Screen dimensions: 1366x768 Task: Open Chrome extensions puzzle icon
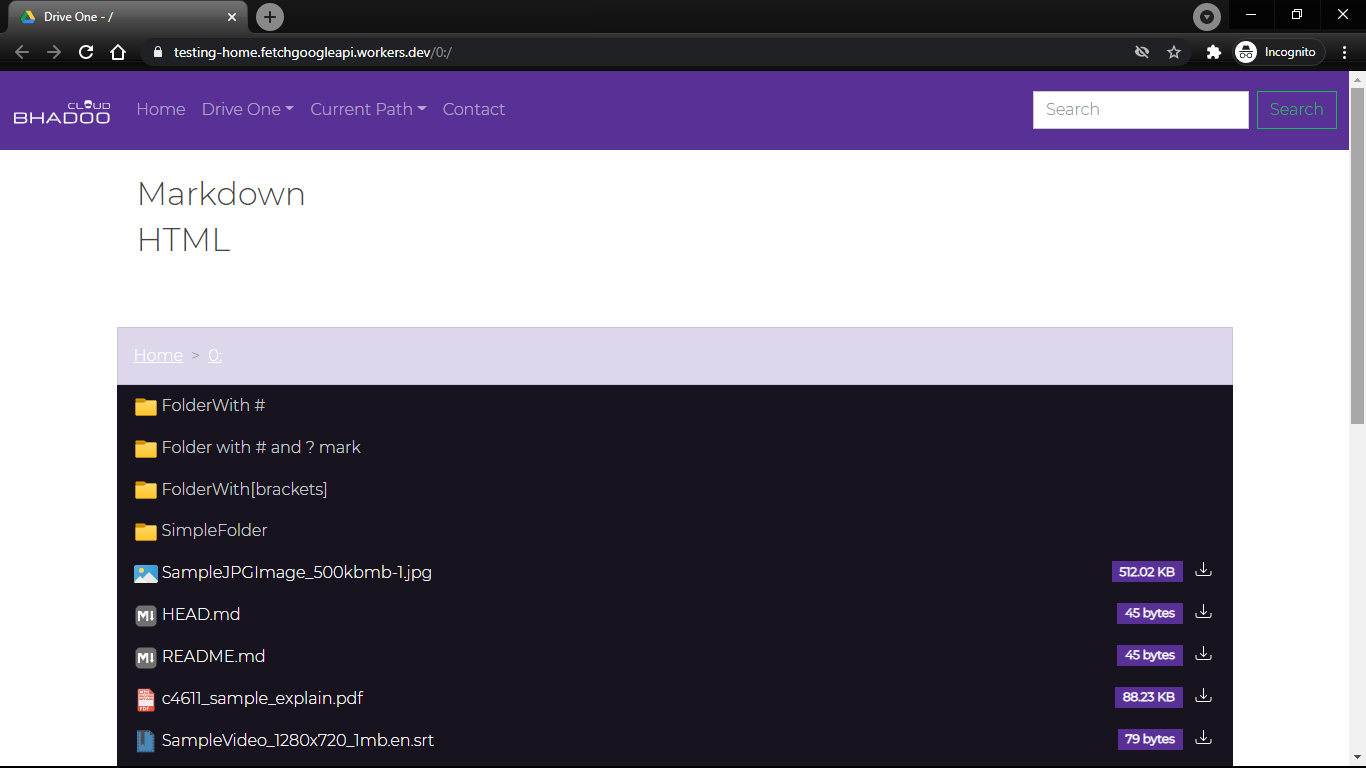[1213, 52]
